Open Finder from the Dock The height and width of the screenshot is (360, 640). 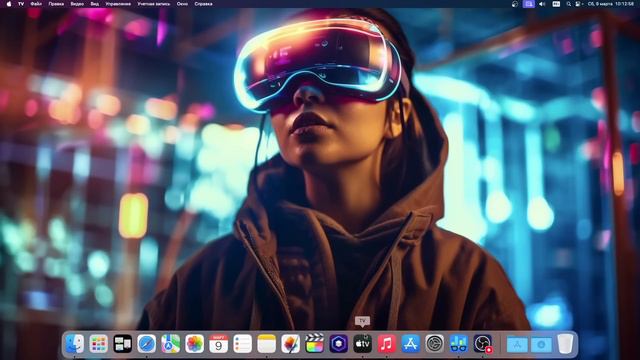click(x=75, y=344)
